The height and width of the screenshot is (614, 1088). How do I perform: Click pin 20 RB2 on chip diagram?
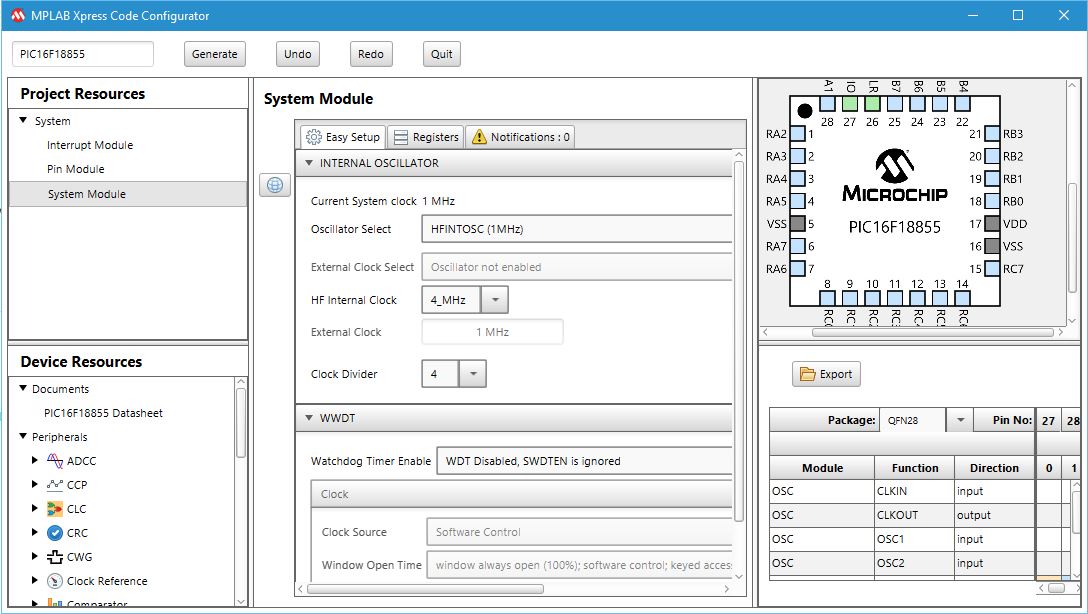point(992,156)
